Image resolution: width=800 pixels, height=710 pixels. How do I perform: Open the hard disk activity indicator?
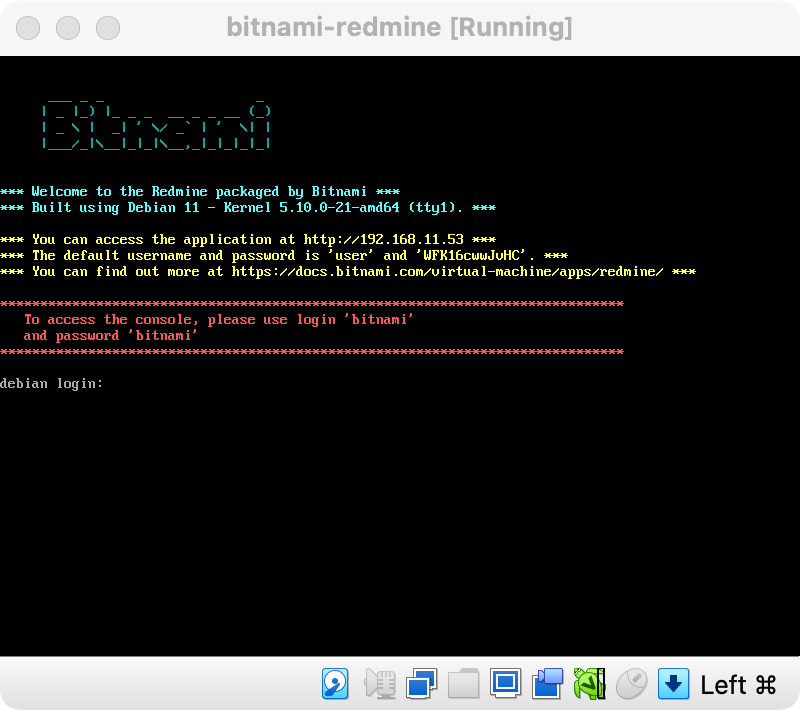(335, 683)
